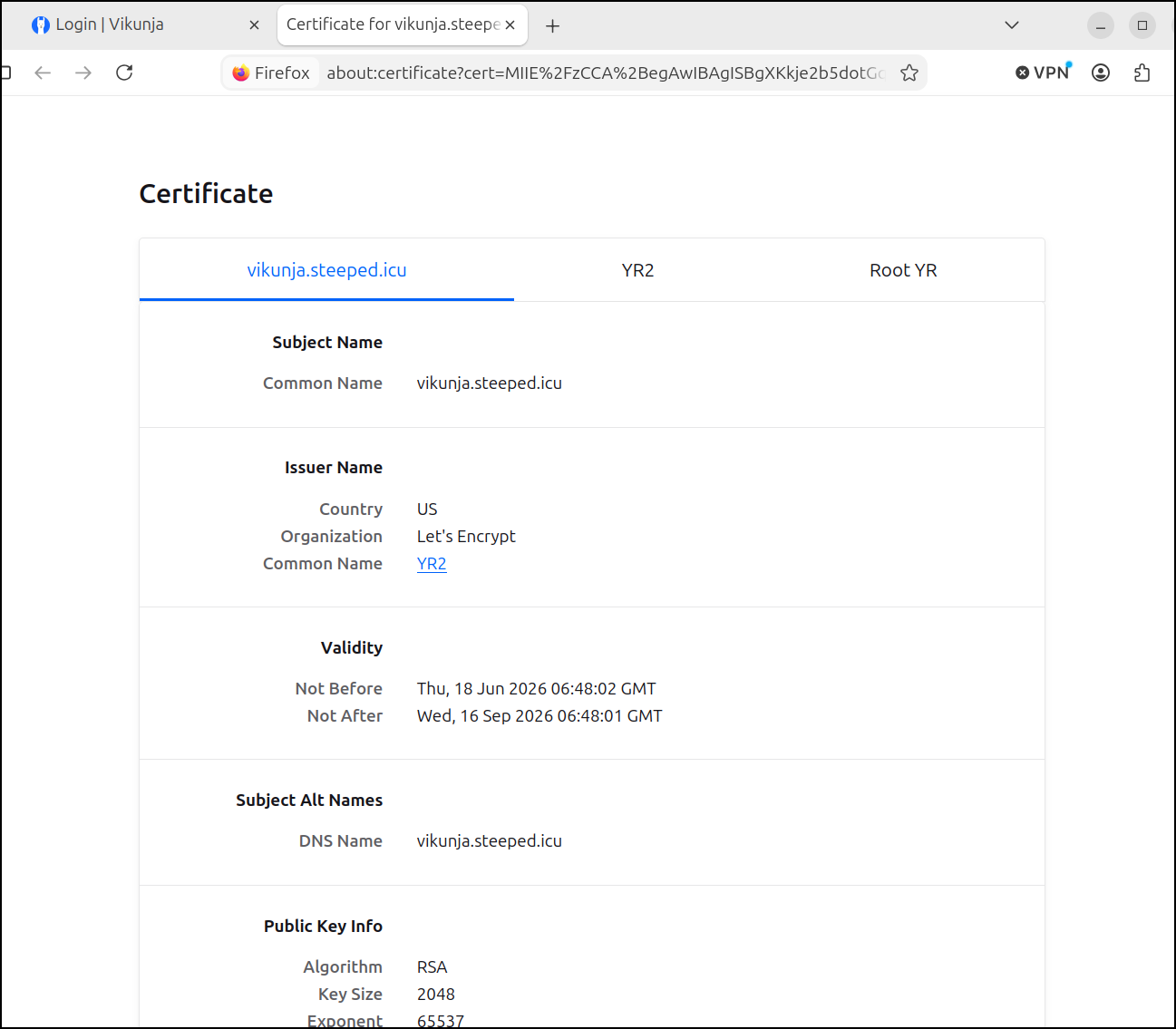This screenshot has width=1176, height=1029.
Task: Select the Root YR certificate tab
Action: [903, 270]
